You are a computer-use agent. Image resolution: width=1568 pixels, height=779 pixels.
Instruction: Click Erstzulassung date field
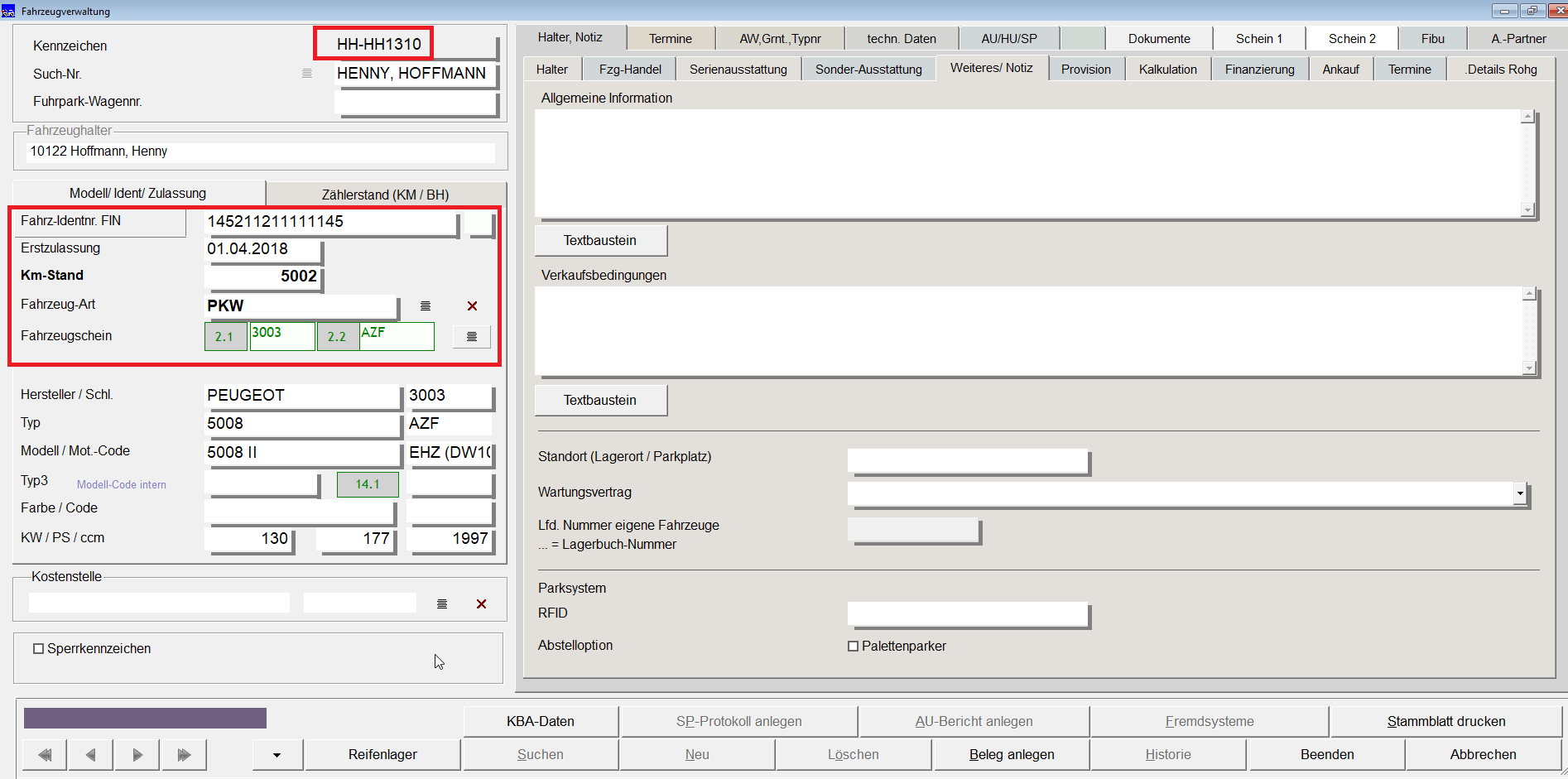[x=263, y=249]
